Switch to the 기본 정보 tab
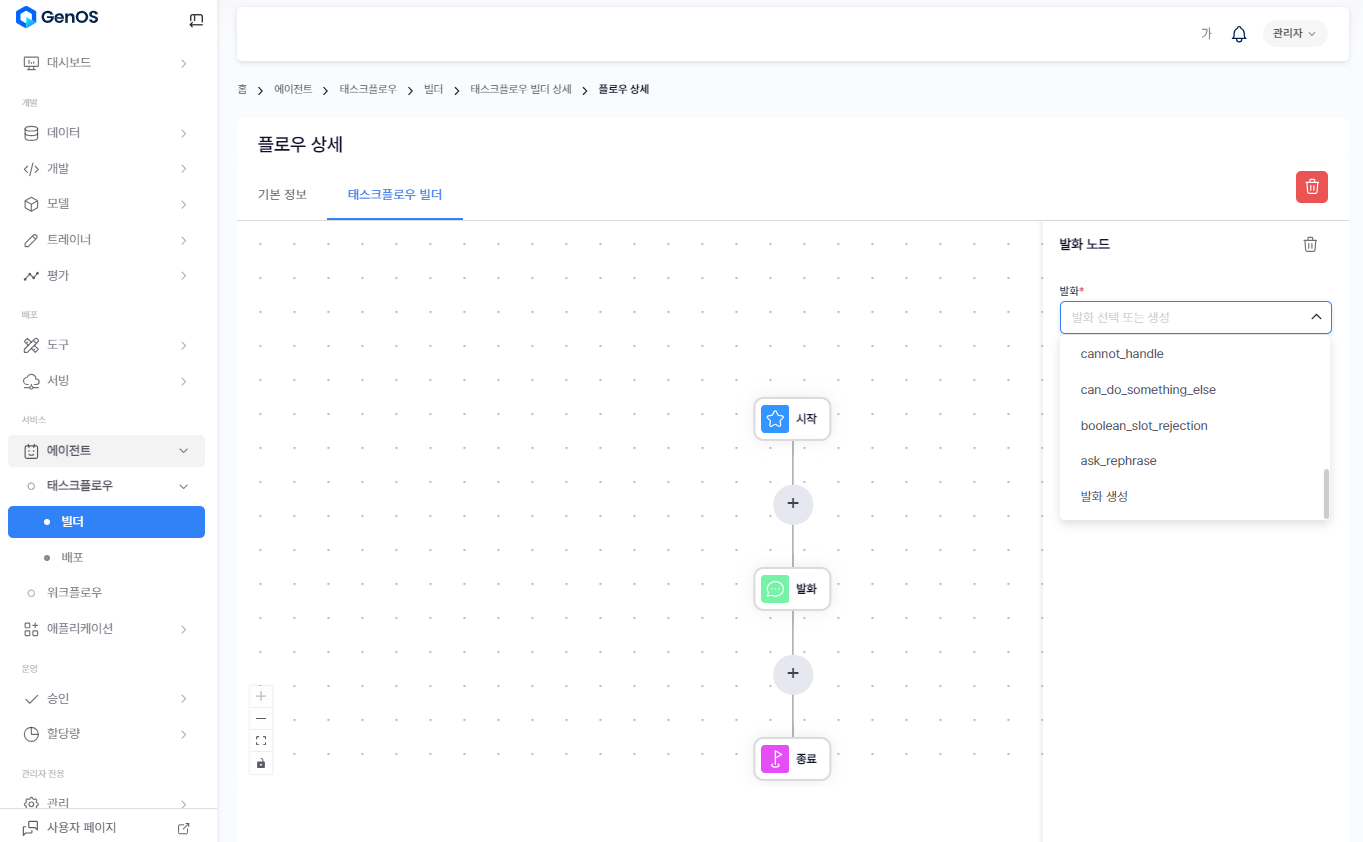 [282, 194]
